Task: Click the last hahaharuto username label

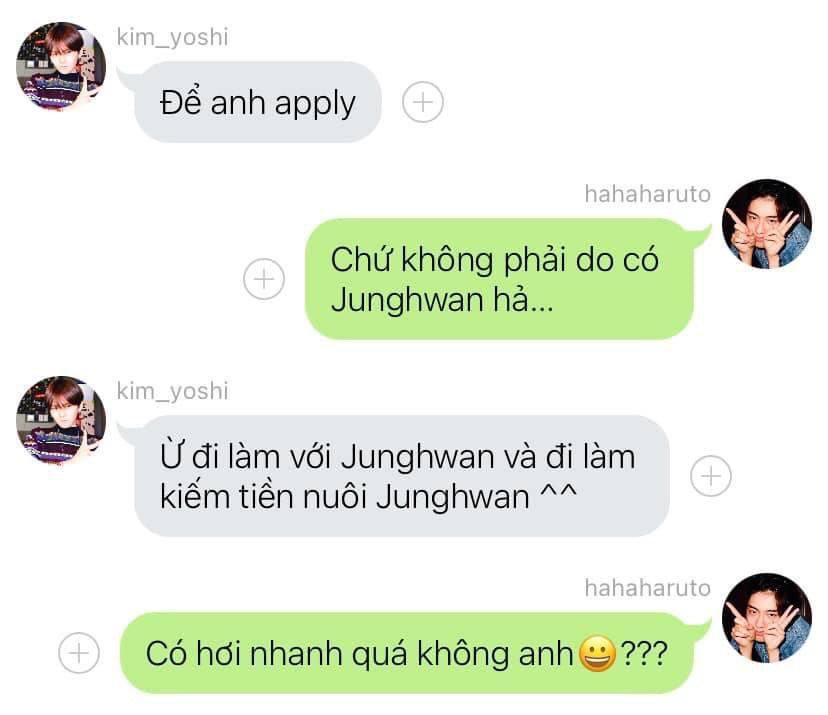Action: click(647, 588)
